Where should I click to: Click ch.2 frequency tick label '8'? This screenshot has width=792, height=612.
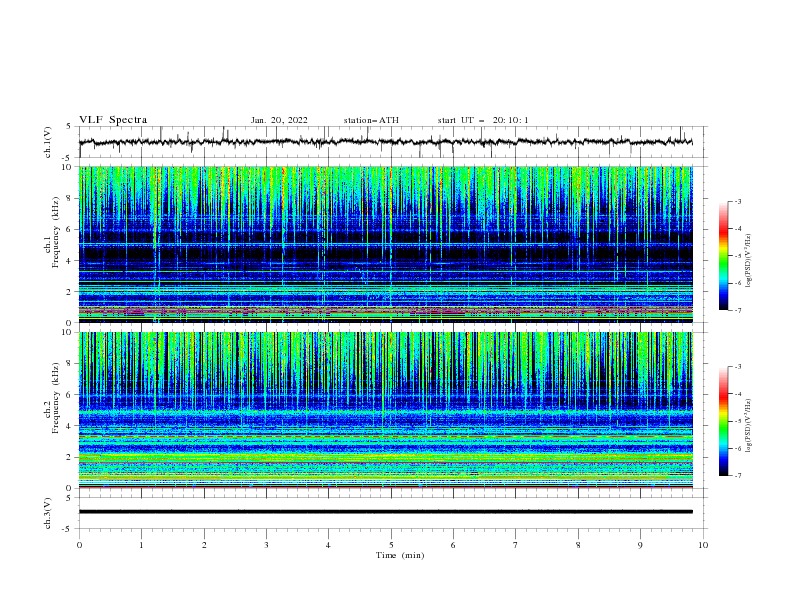pyautogui.click(x=69, y=364)
